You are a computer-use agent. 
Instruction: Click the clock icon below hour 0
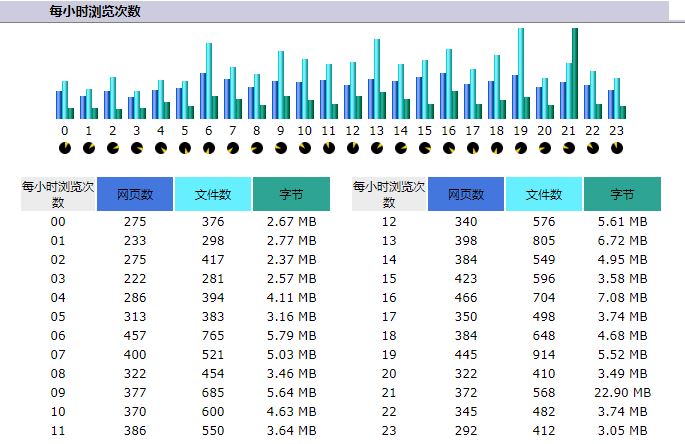pyautogui.click(x=65, y=148)
